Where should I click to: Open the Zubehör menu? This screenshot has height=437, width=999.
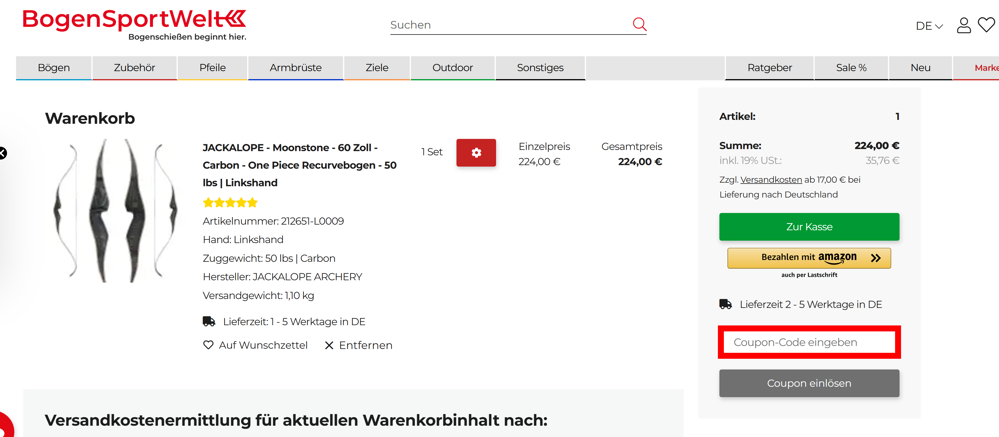134,68
